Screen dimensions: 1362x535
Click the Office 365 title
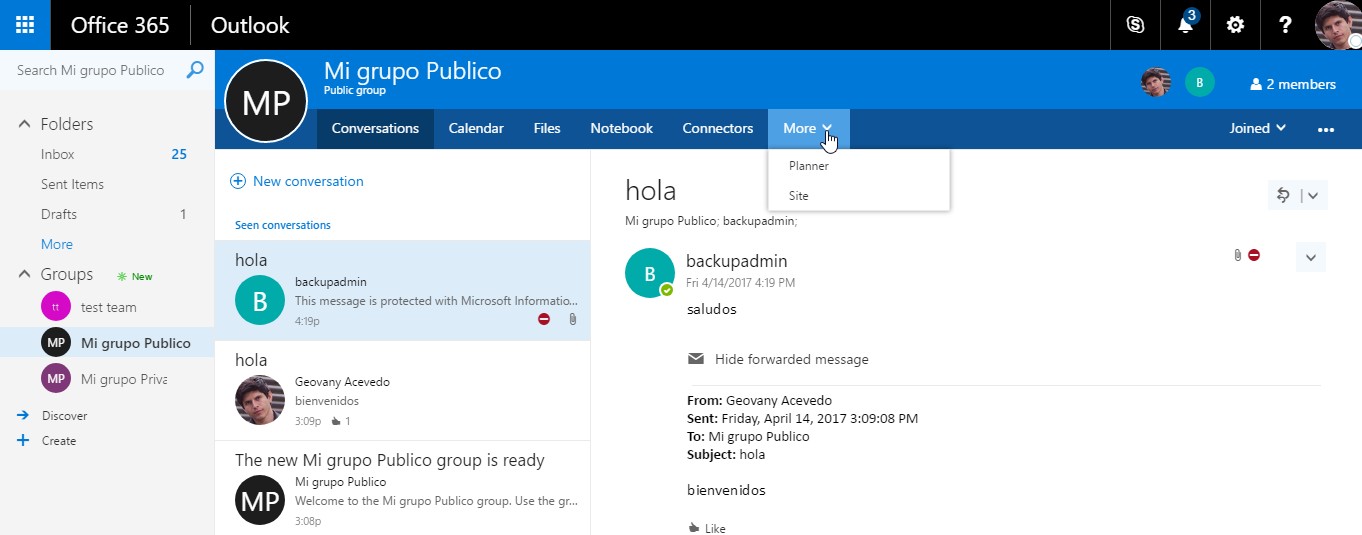[x=120, y=25]
